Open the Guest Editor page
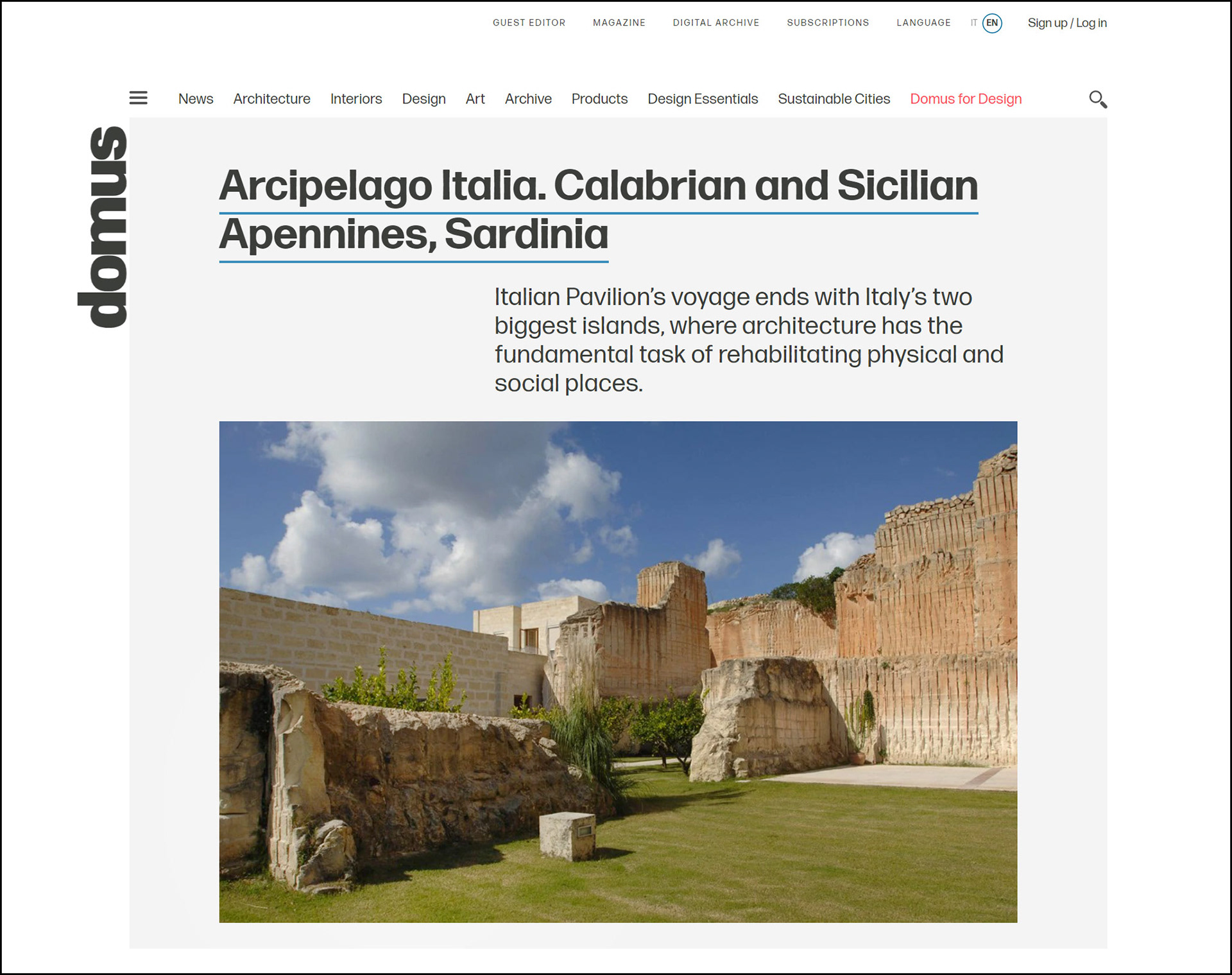The height and width of the screenshot is (975, 1232). coord(529,23)
